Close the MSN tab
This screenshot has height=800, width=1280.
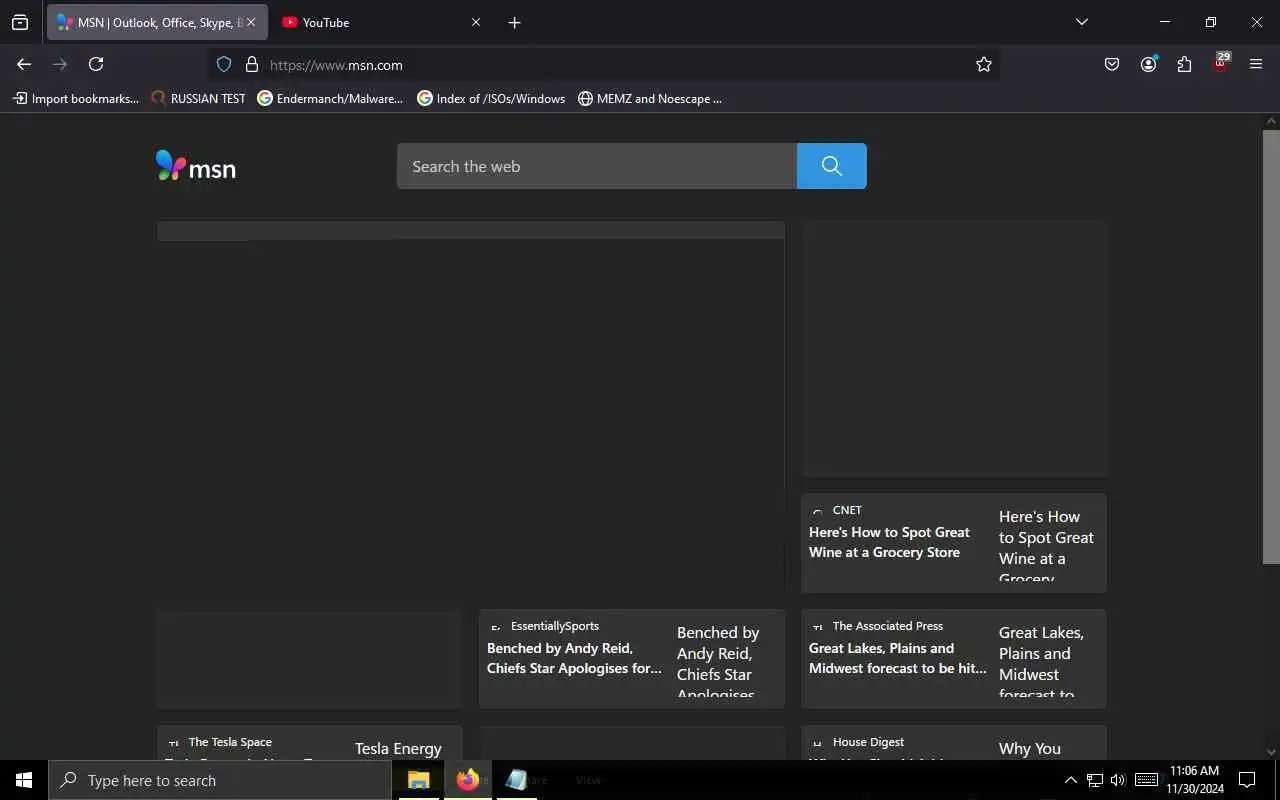(250, 22)
